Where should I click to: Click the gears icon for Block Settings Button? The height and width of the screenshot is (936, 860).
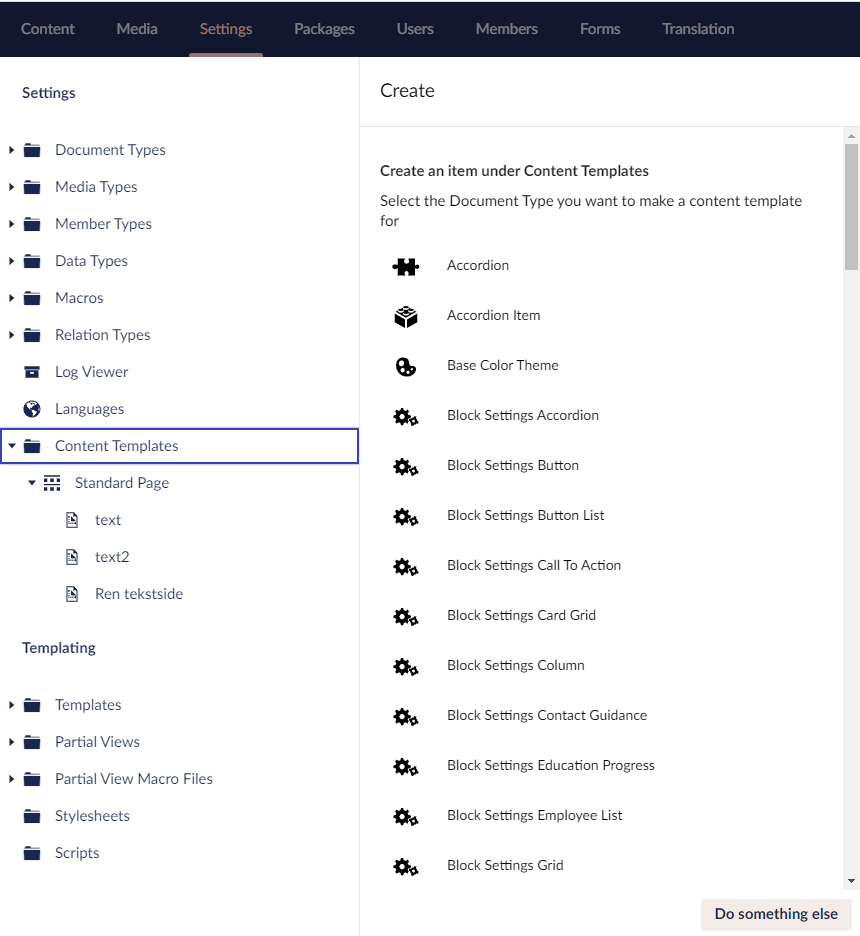[x=406, y=467]
